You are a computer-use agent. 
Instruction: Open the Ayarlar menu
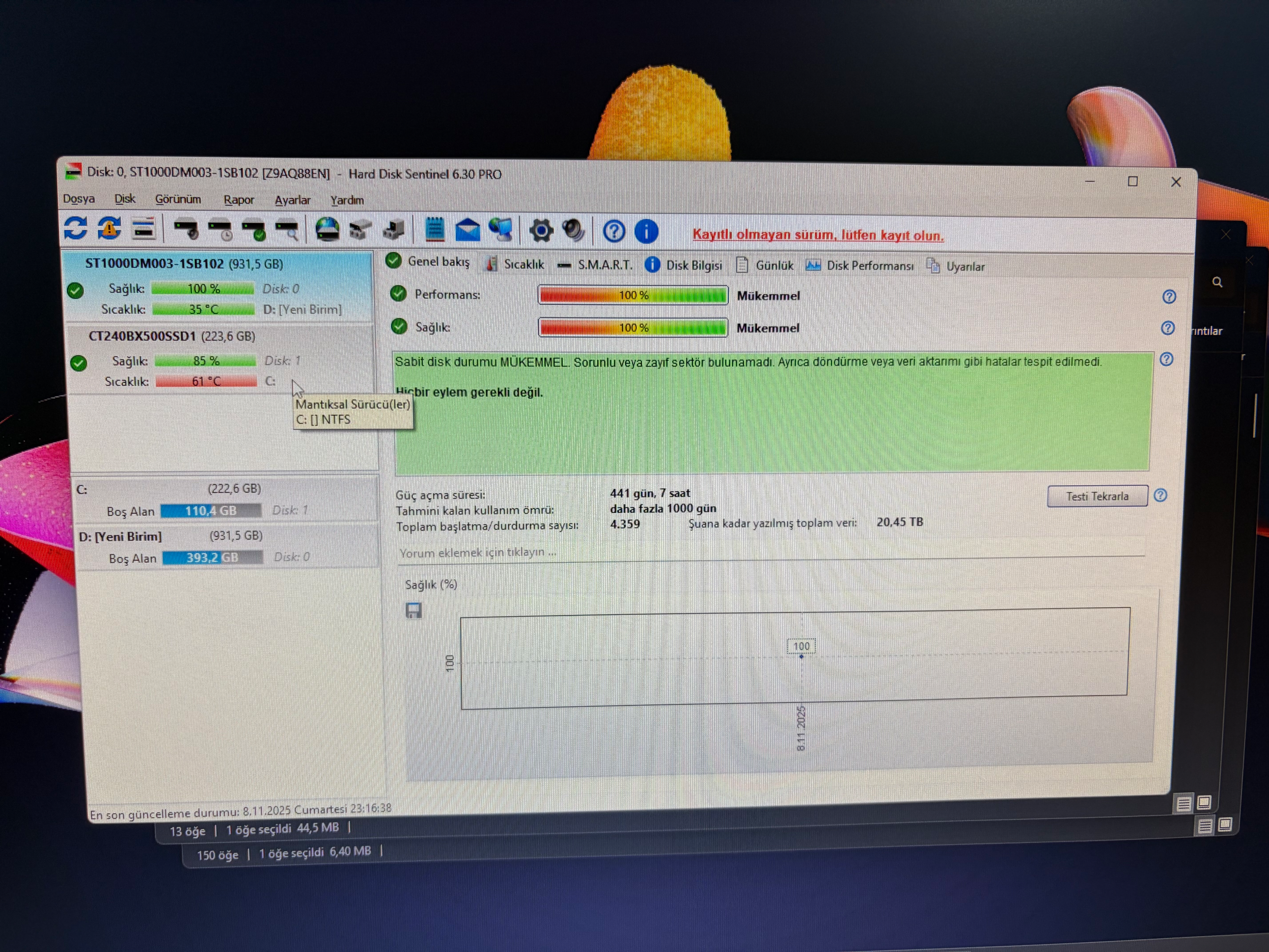(293, 200)
